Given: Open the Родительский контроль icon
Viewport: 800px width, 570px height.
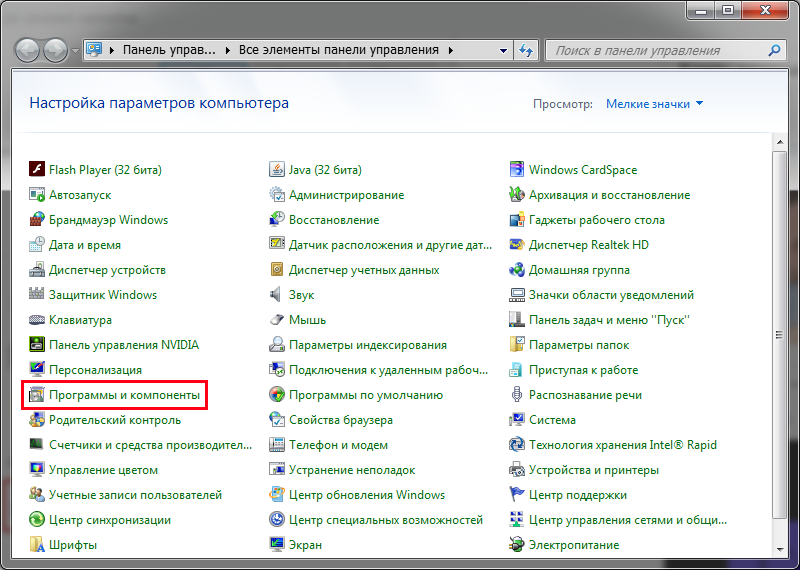Looking at the screenshot, I should point(37,419).
